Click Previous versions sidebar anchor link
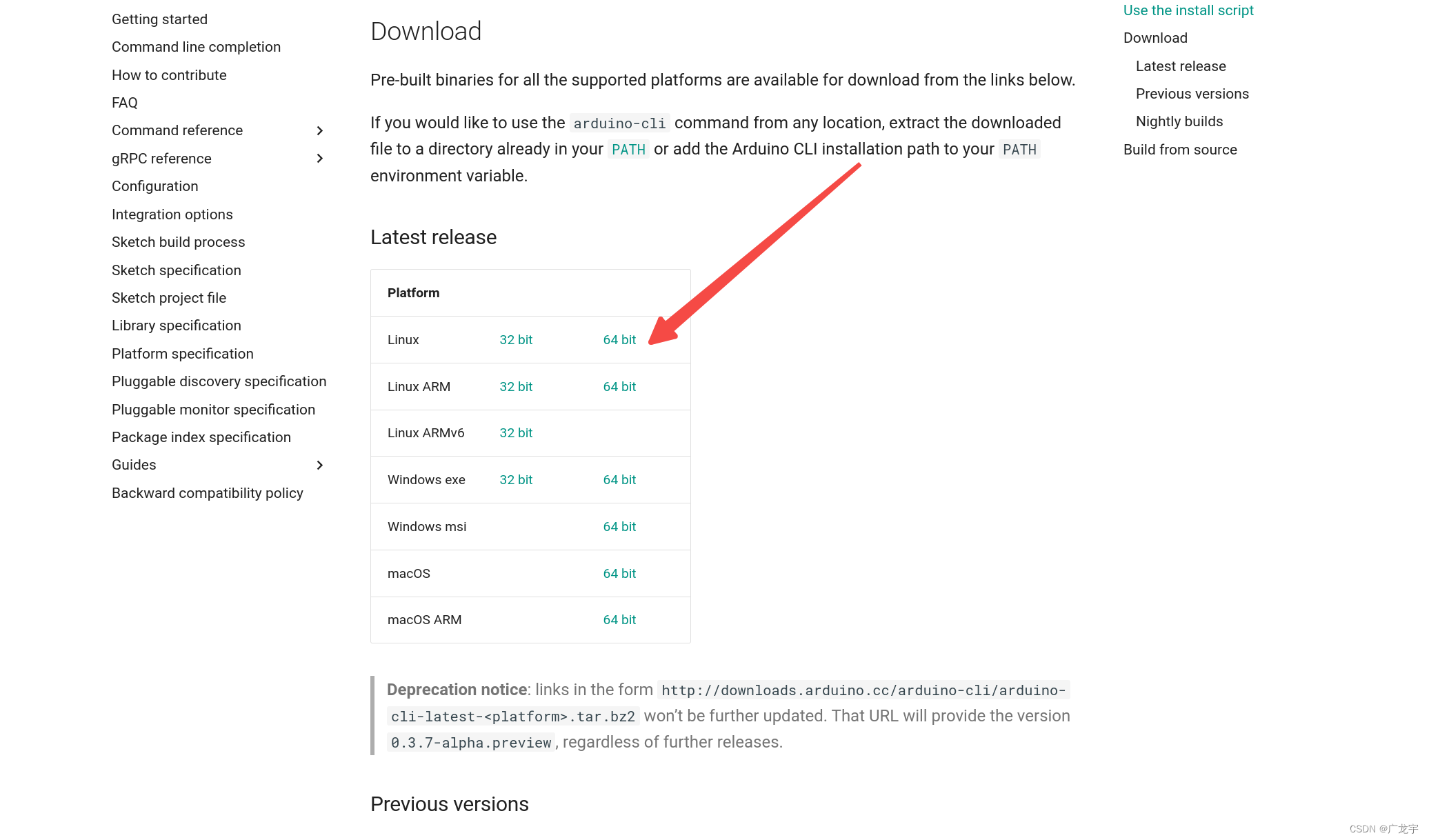The image size is (1429, 840). (1192, 93)
